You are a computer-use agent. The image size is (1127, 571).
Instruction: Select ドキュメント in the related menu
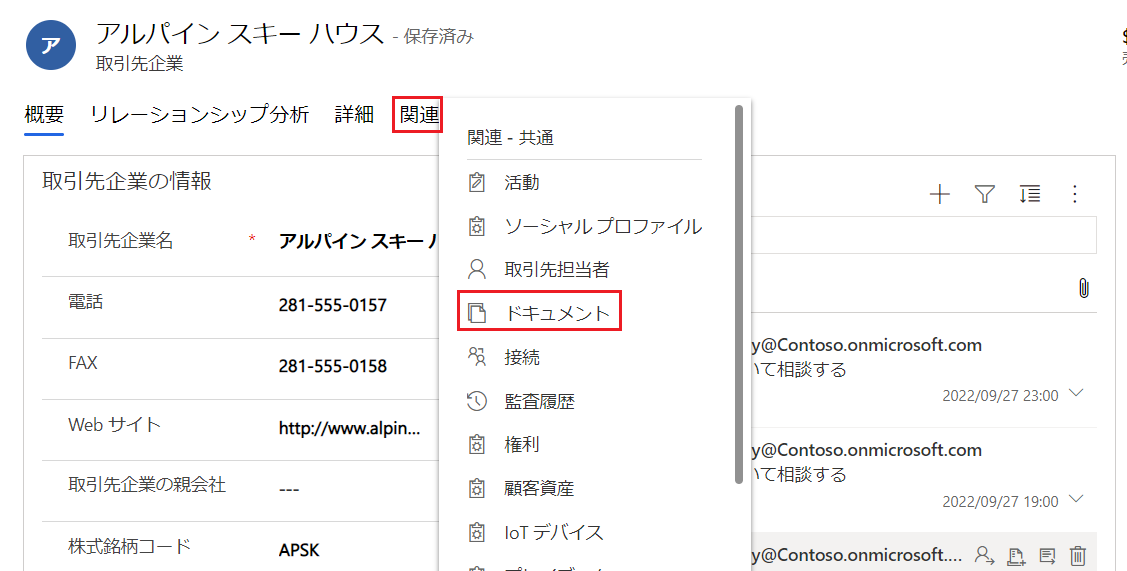click(x=539, y=313)
